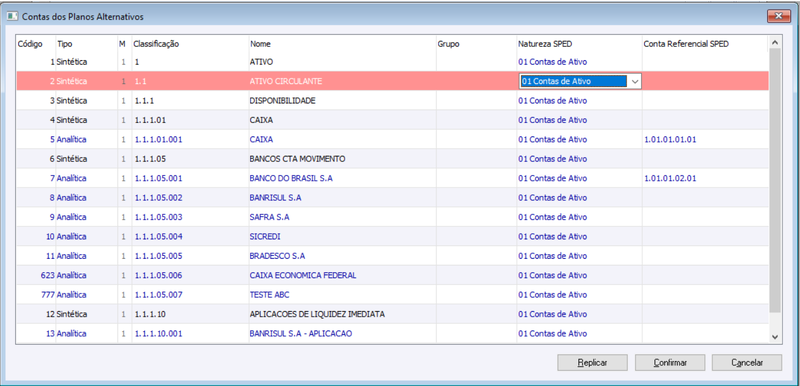Viewport: 800px width, 386px height.
Task: Click referential account 1.01.01.01.01
Action: (670, 139)
